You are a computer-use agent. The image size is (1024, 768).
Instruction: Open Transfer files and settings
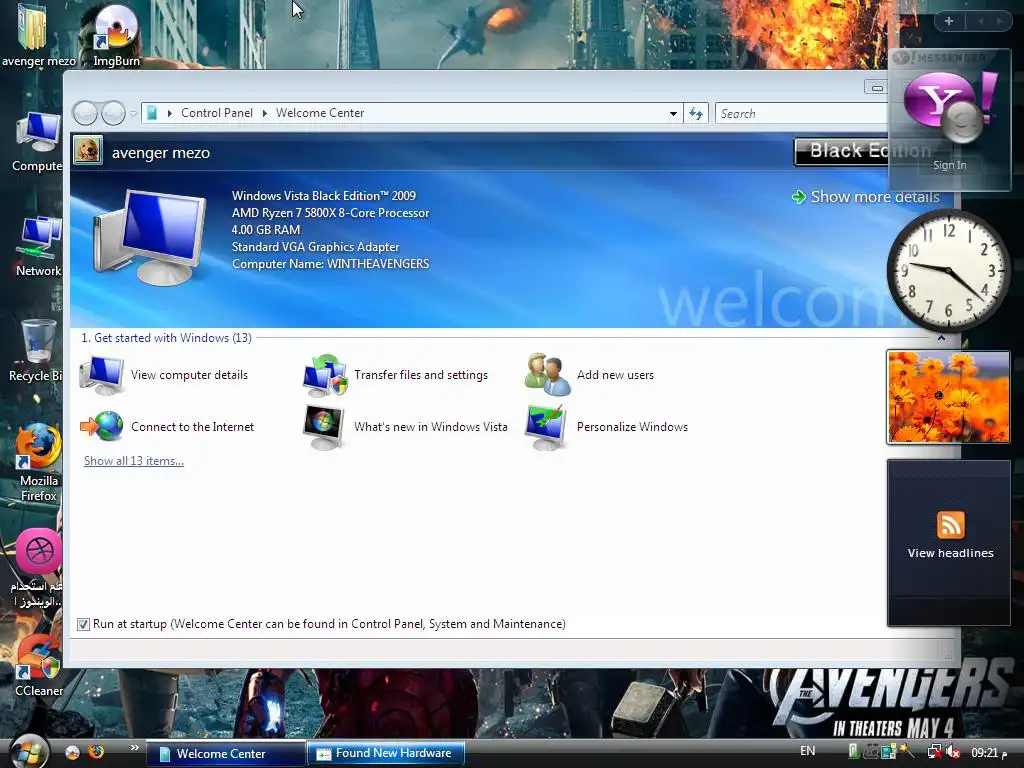pyautogui.click(x=396, y=375)
